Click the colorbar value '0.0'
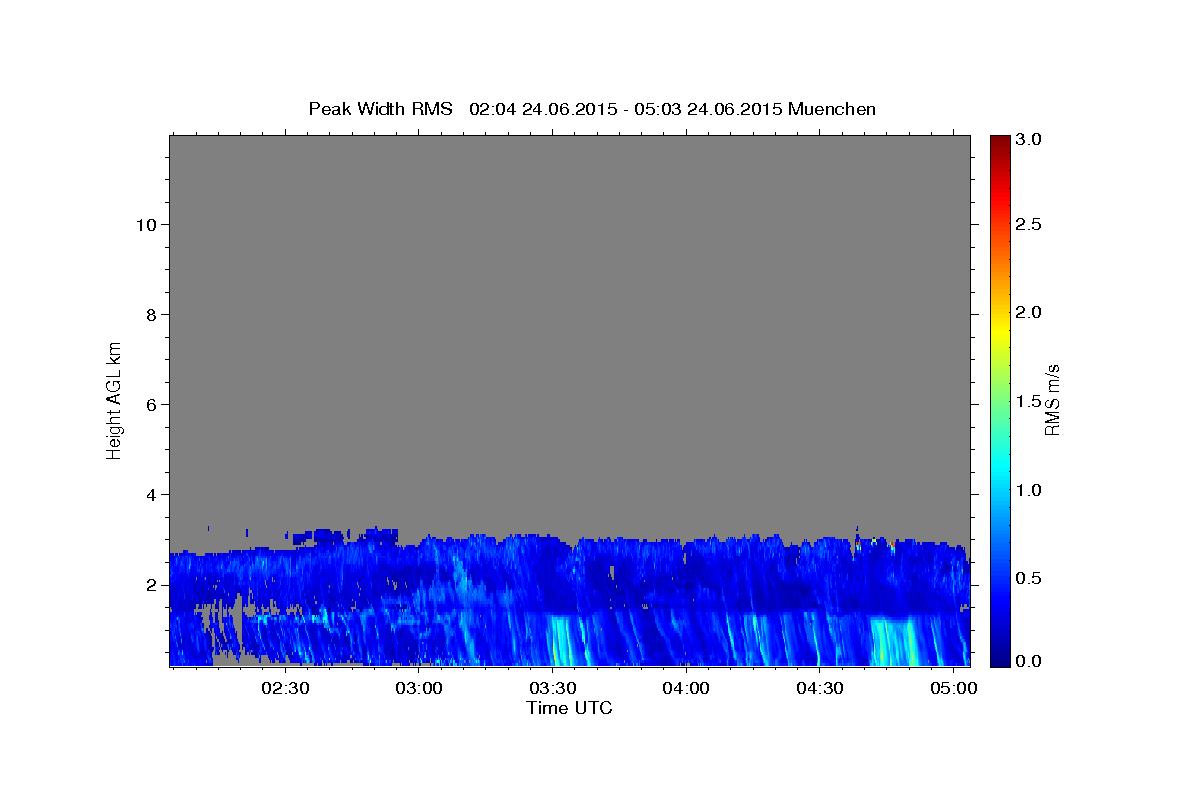The image size is (1200, 800). pos(1028,661)
